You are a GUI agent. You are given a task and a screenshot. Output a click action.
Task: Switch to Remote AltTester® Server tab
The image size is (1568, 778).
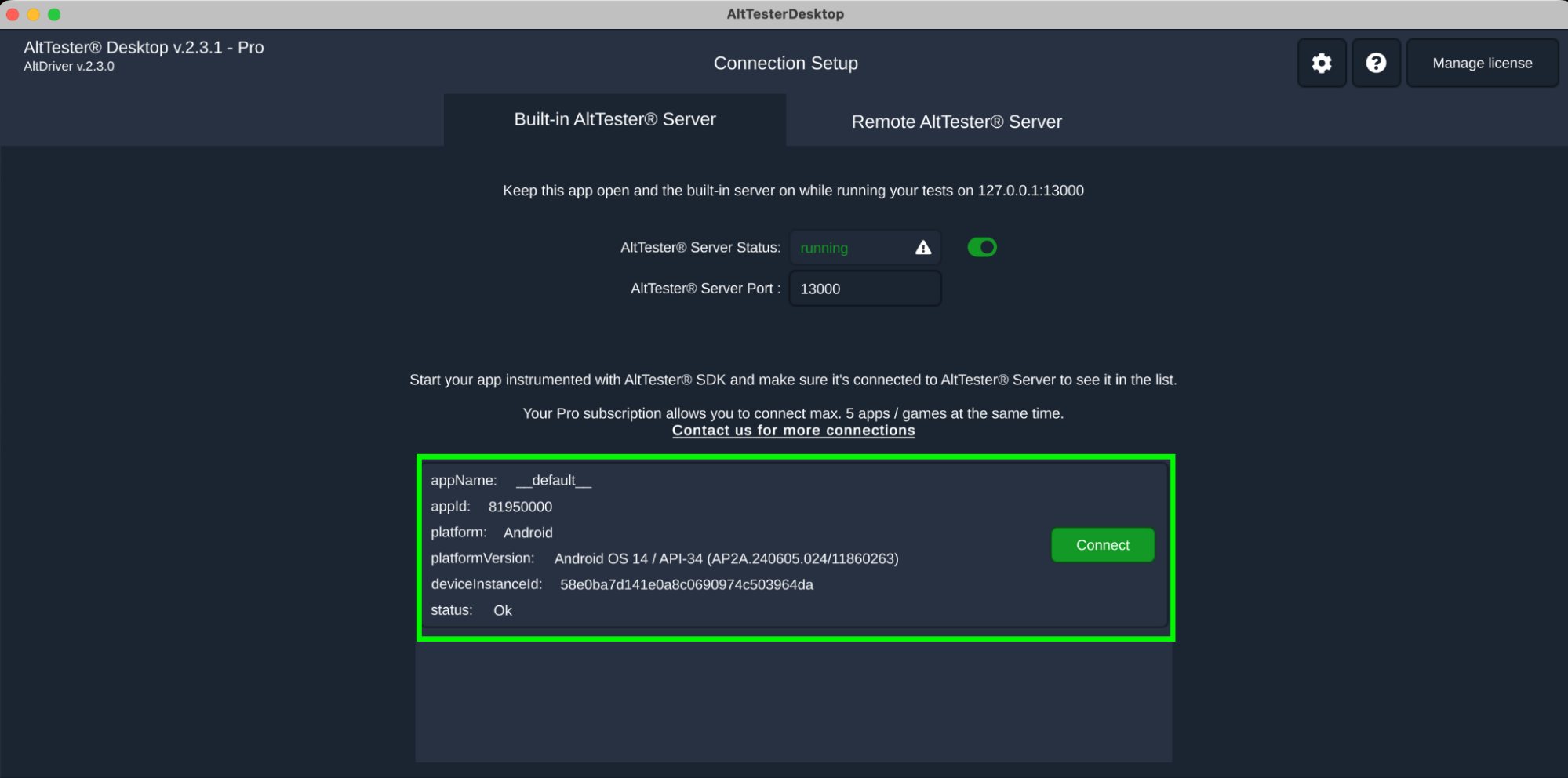(x=957, y=122)
